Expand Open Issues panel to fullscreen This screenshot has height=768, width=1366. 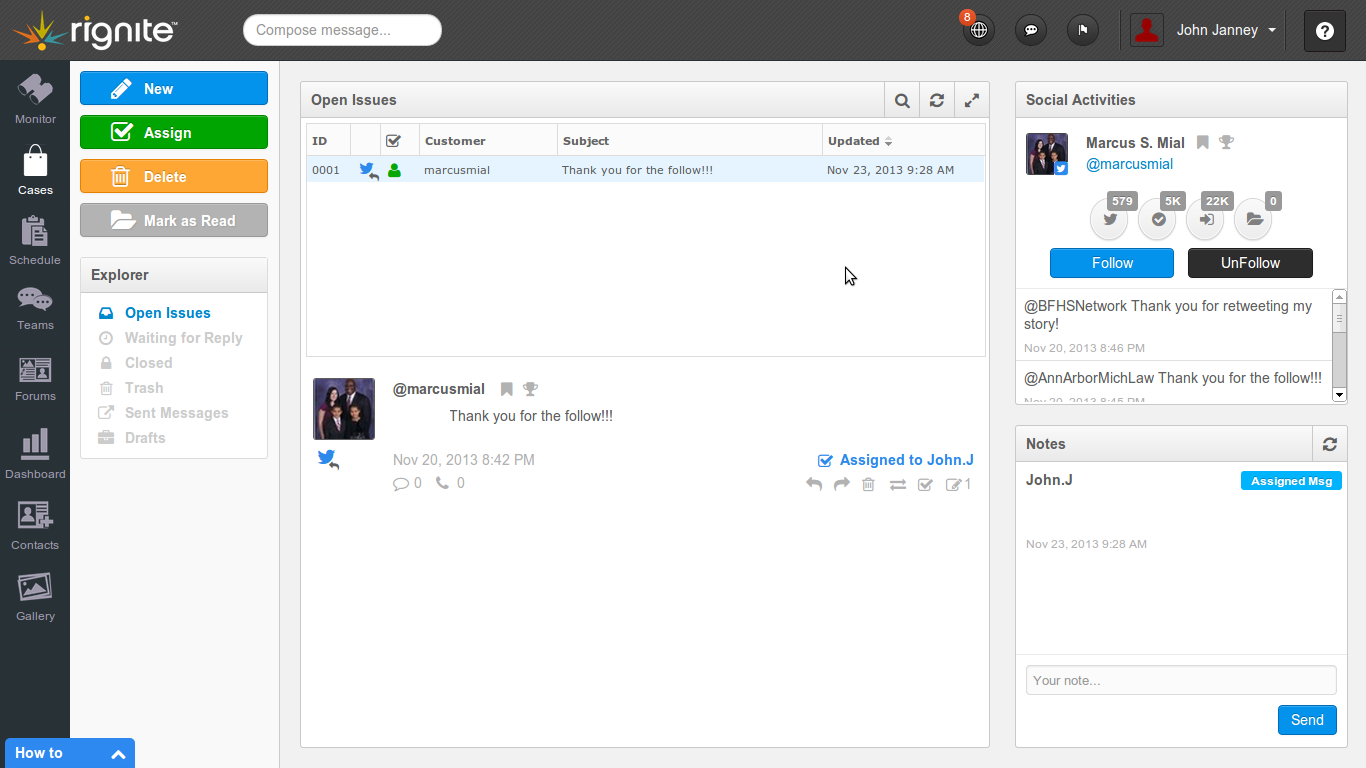(971, 100)
